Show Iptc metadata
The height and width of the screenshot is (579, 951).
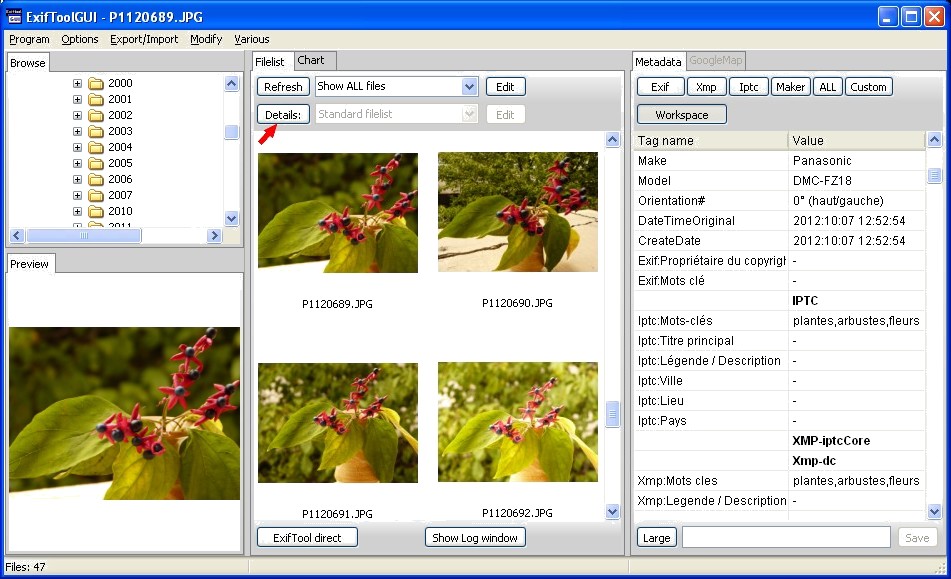click(x=749, y=87)
